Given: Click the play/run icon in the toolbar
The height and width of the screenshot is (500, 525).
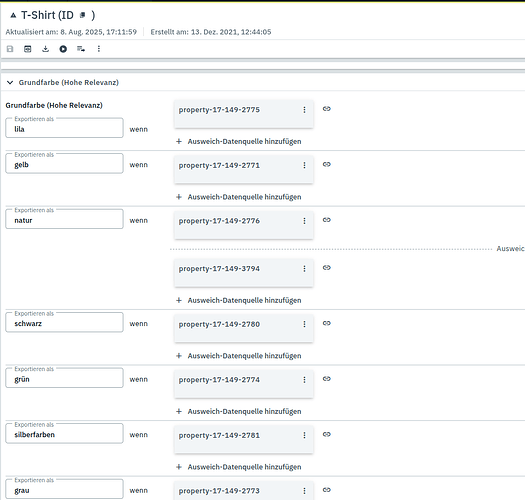Looking at the screenshot, I should tap(63, 49).
